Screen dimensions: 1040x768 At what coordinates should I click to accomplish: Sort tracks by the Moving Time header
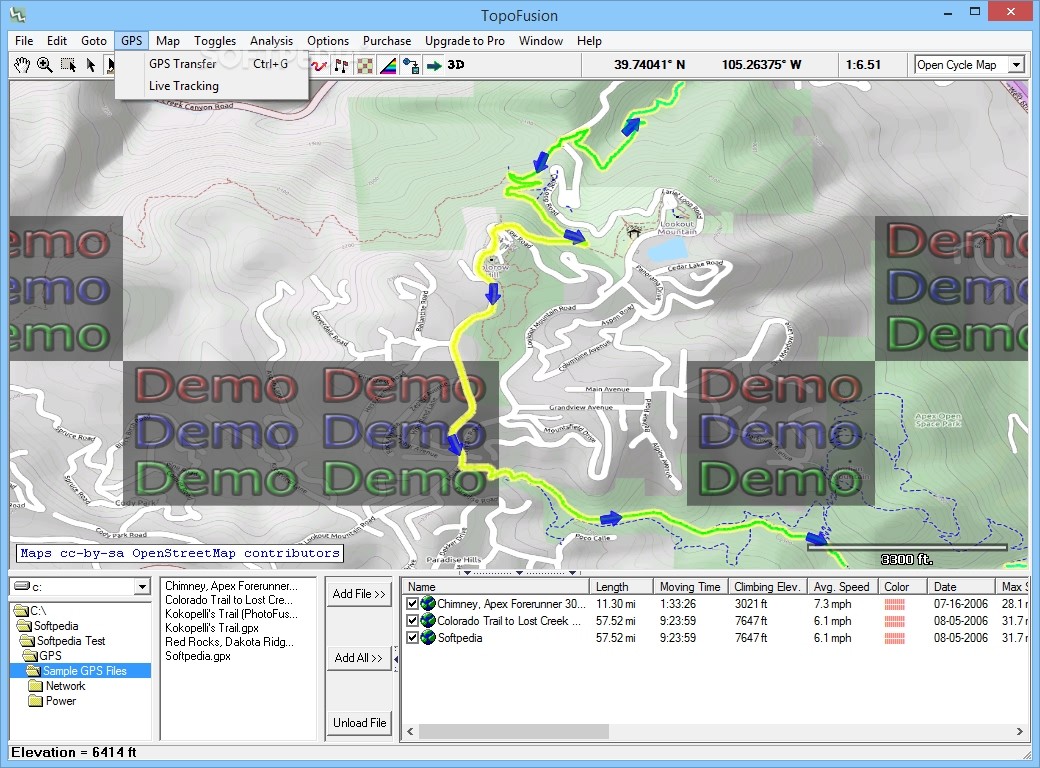(690, 587)
